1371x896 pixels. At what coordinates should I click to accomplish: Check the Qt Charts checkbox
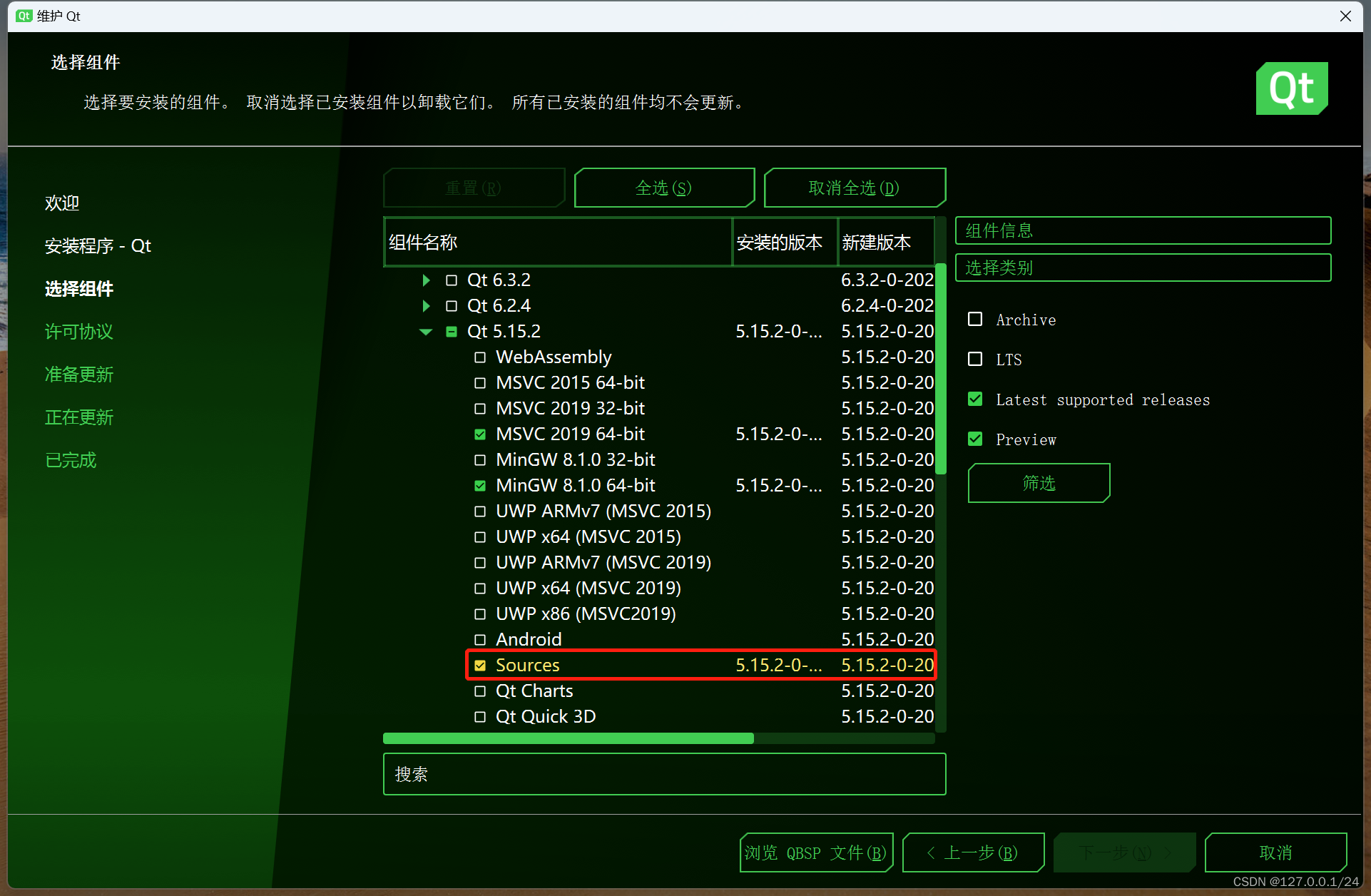480,691
